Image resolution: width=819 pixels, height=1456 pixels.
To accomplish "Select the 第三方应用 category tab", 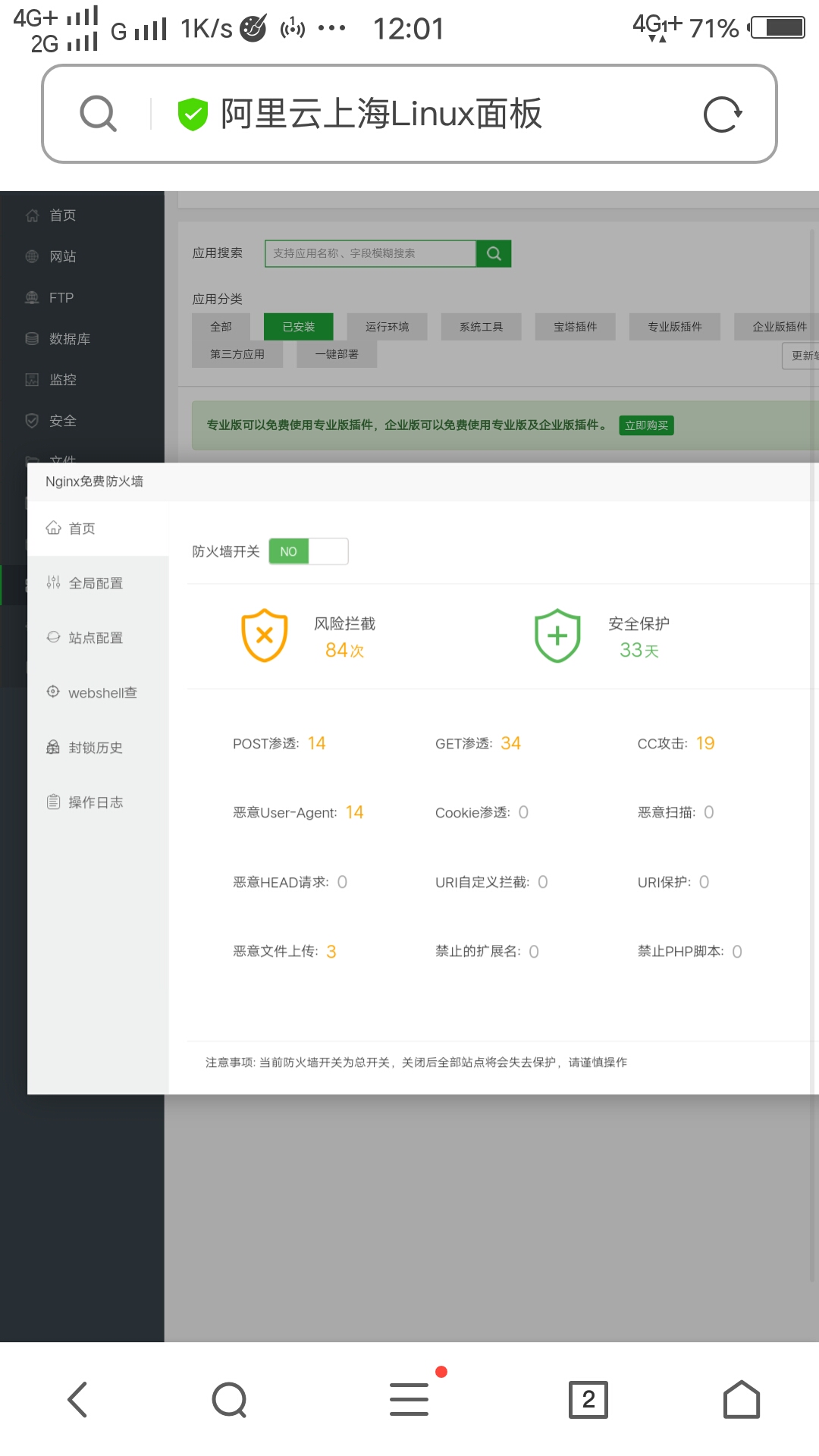I will coord(237,354).
